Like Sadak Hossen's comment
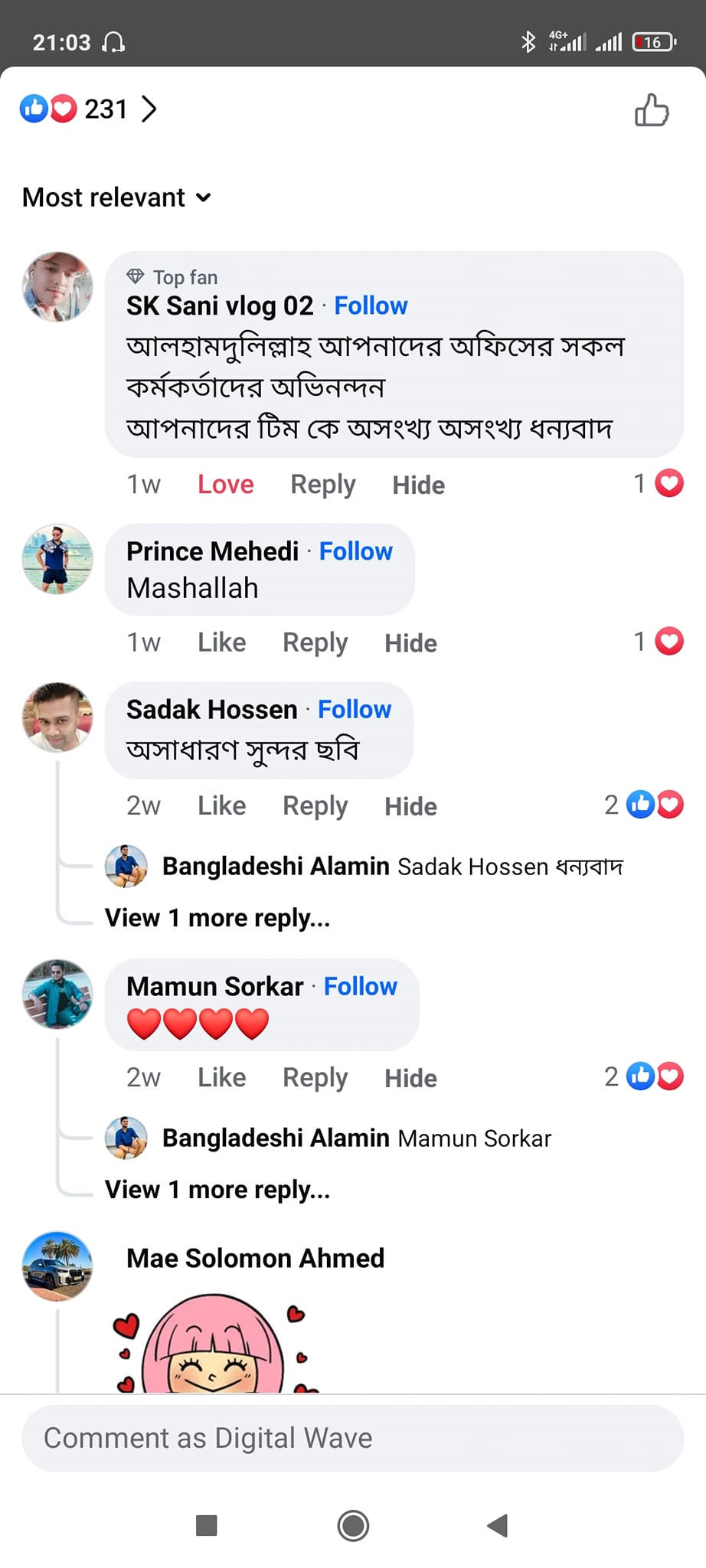The height and width of the screenshot is (1568, 706). tap(221, 806)
